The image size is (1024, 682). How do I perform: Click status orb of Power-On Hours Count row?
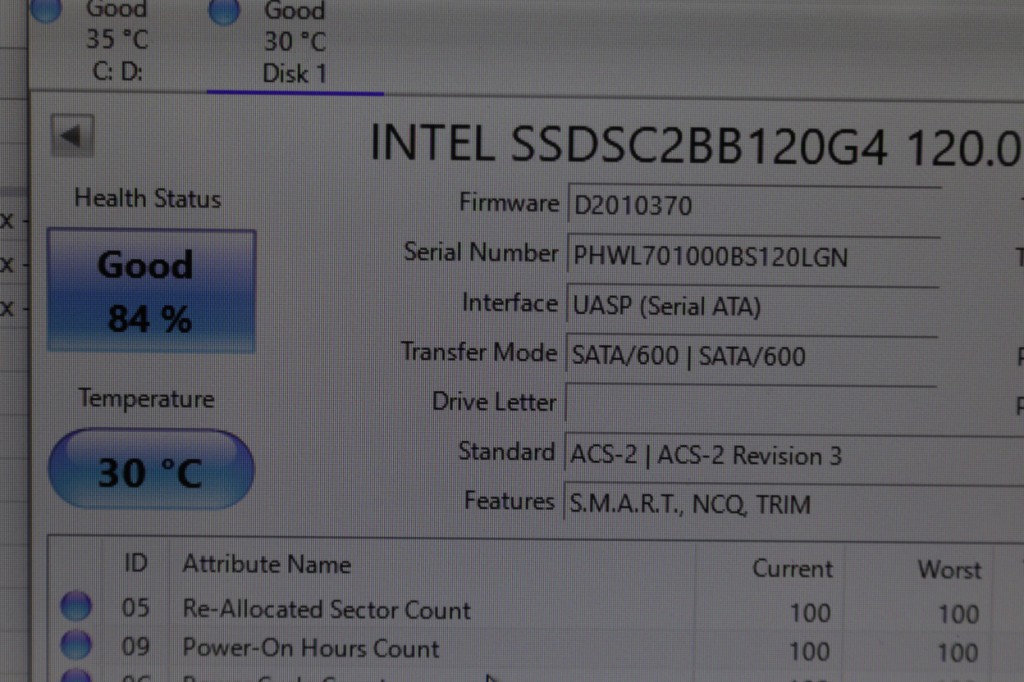click(x=76, y=646)
